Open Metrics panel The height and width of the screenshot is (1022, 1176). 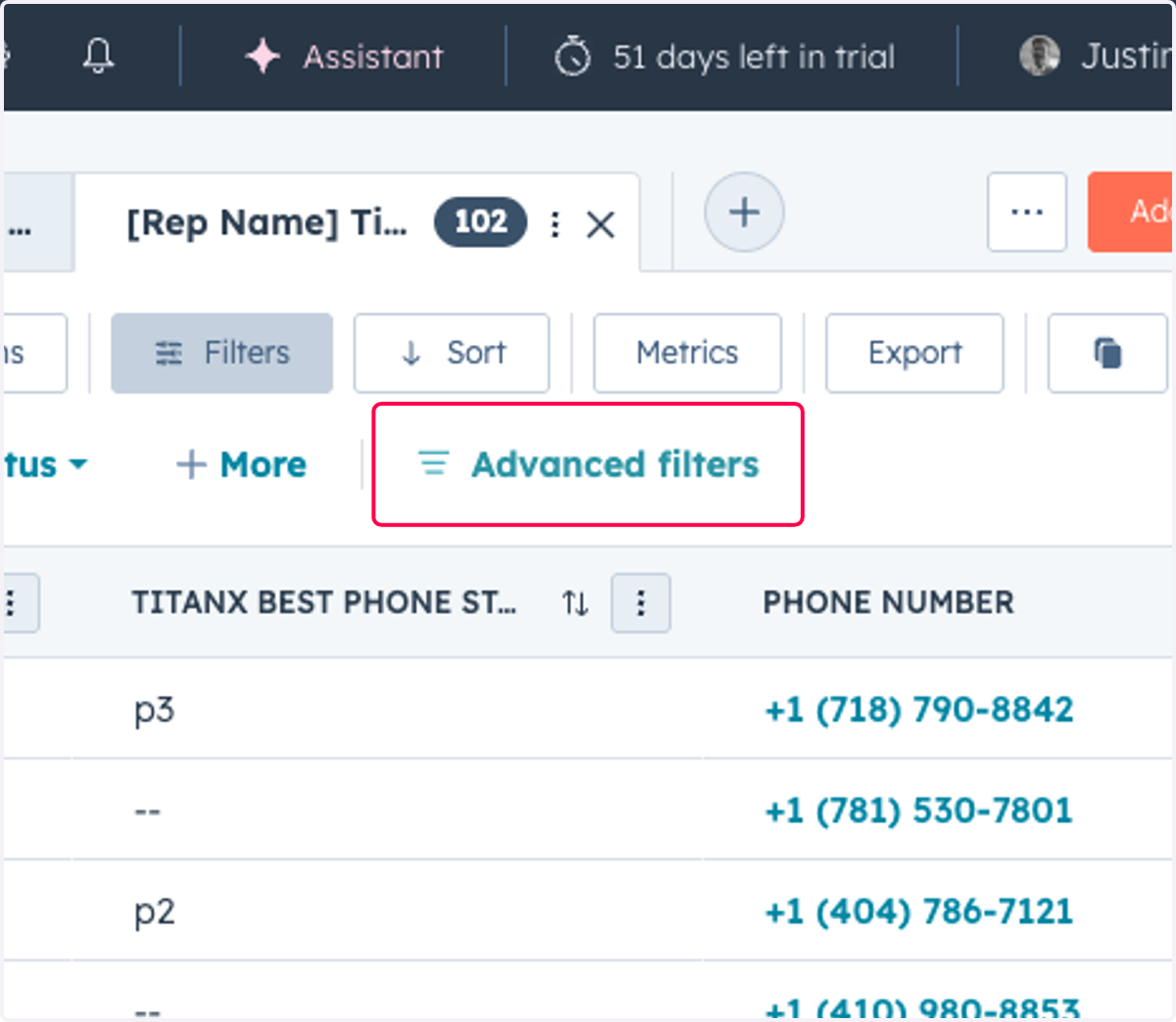[687, 353]
